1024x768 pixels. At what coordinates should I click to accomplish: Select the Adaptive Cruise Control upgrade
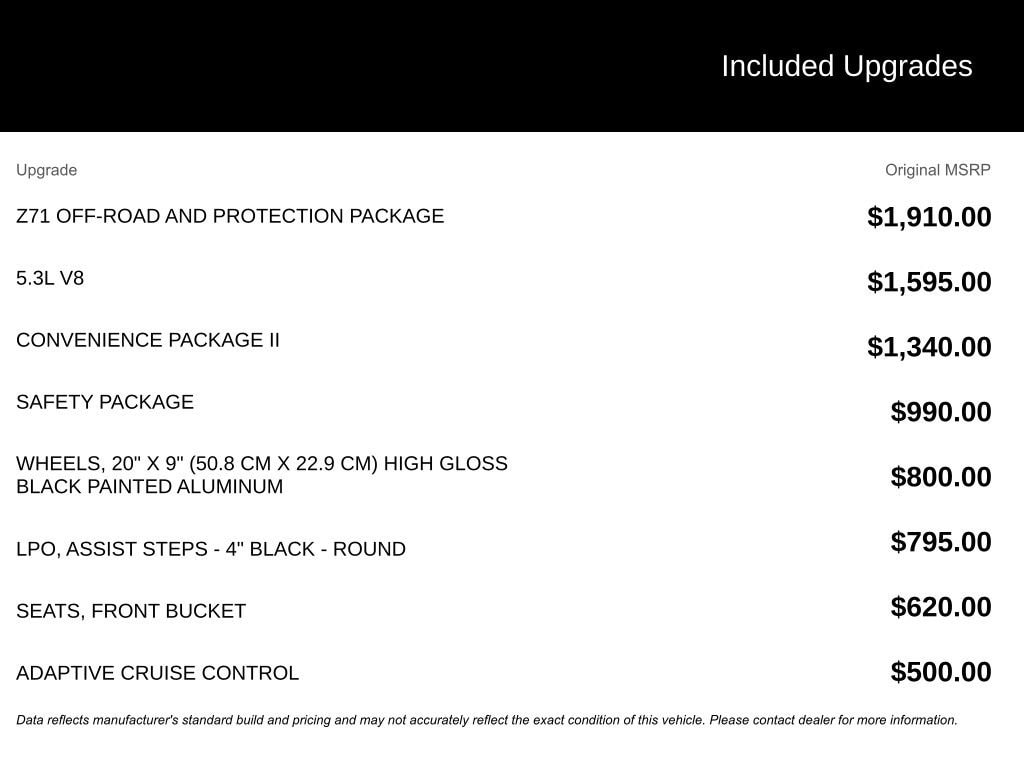(x=157, y=673)
